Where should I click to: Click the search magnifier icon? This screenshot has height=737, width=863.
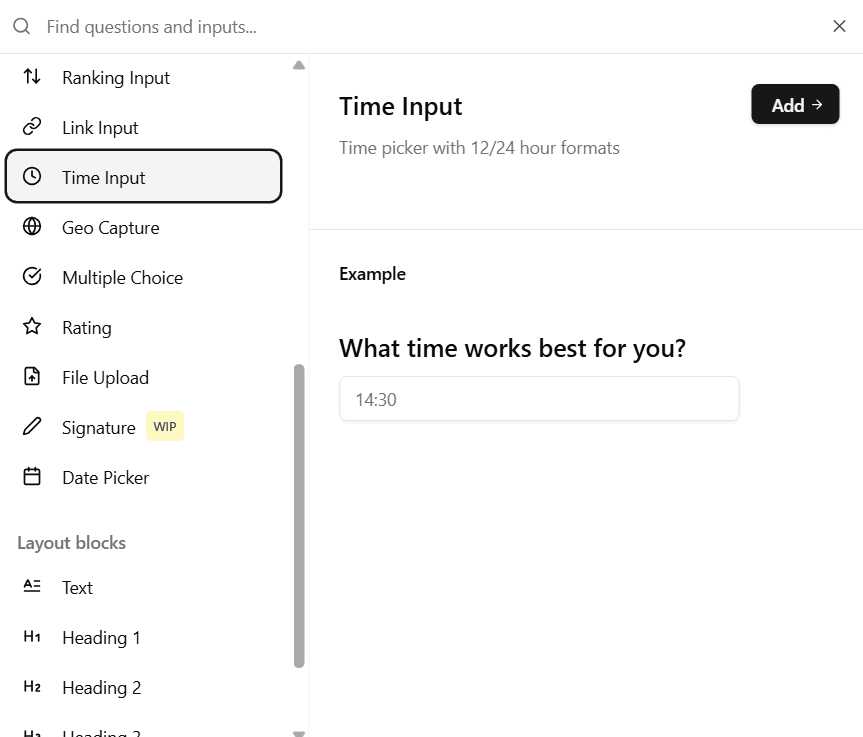point(21,26)
